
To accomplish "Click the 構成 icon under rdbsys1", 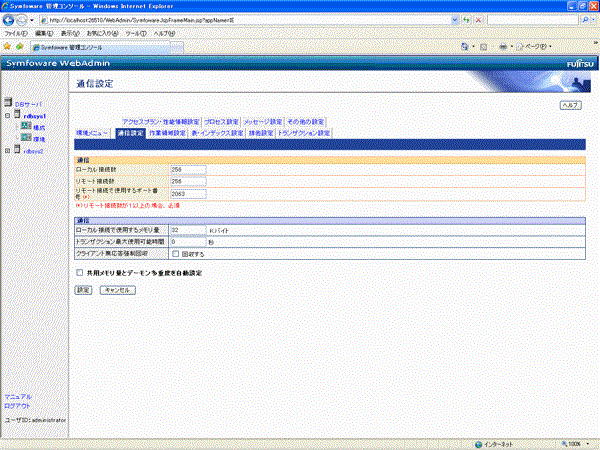I will (25, 127).
